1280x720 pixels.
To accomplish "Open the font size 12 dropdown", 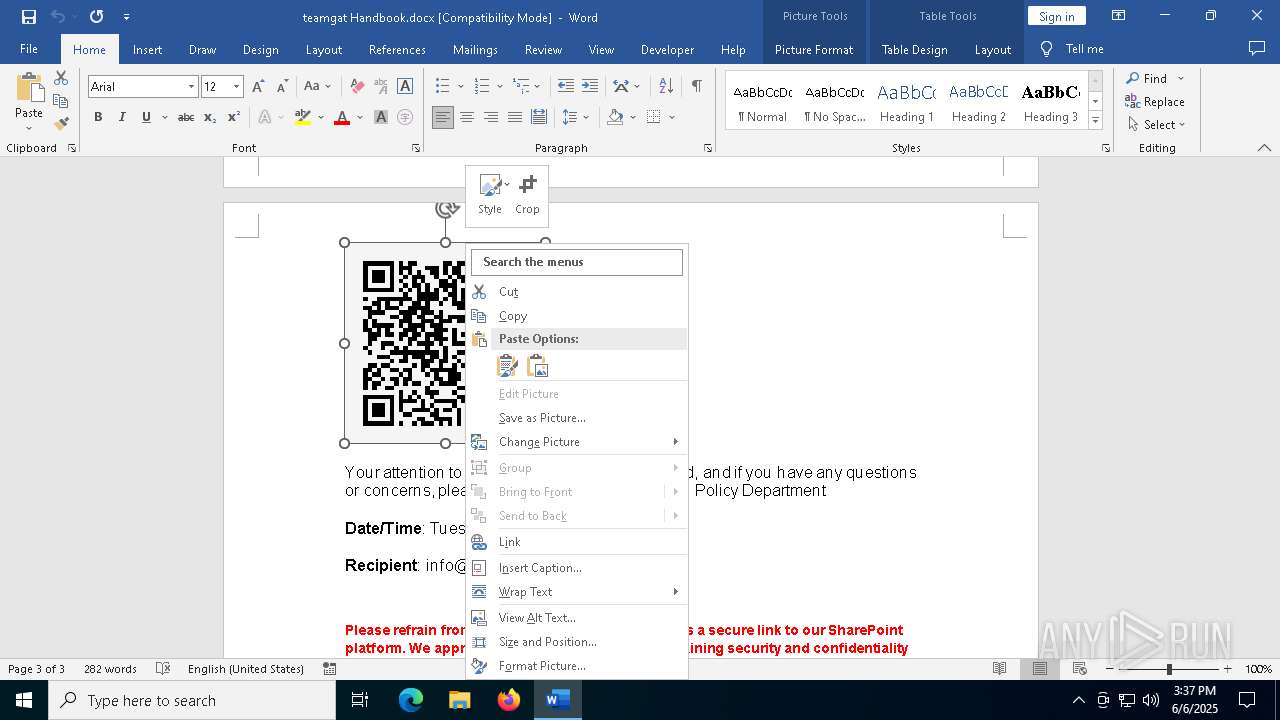I will coord(237,87).
